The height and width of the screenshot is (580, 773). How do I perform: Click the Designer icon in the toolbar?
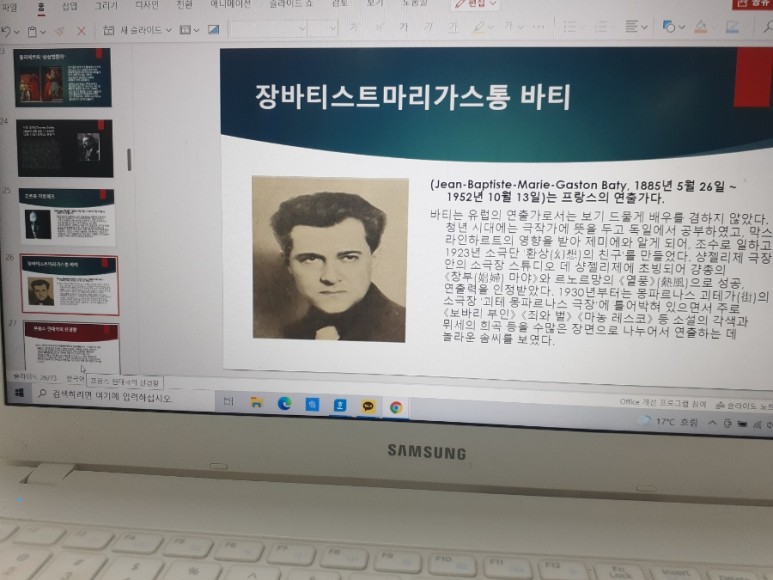(213, 30)
